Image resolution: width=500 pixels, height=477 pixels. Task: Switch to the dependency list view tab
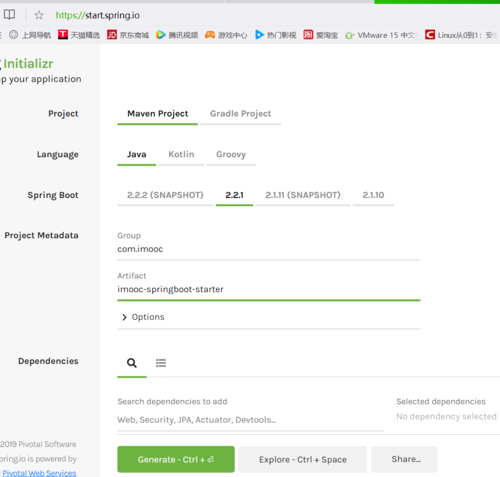(161, 363)
